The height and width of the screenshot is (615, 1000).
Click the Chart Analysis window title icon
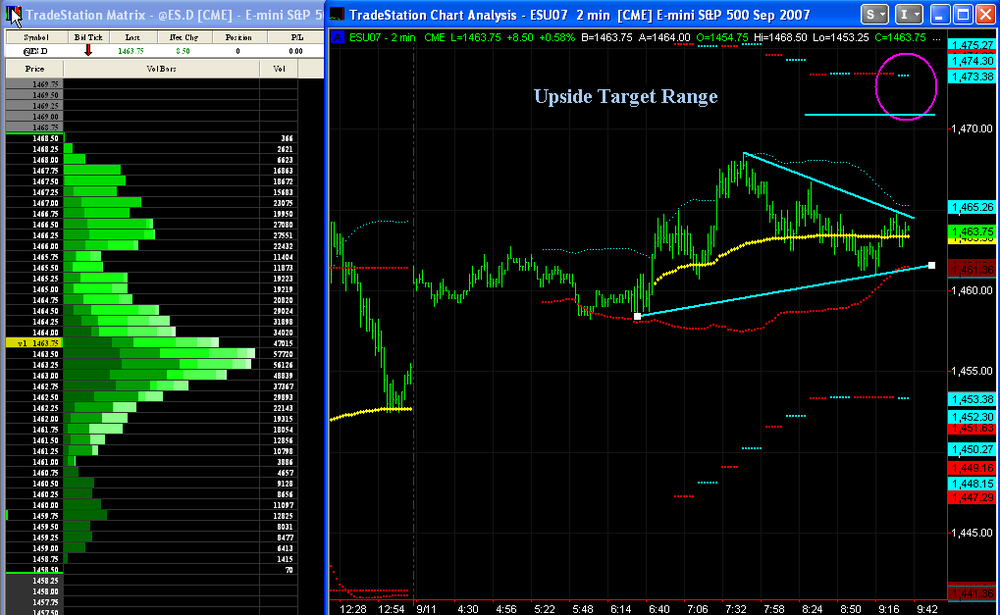[x=337, y=14]
